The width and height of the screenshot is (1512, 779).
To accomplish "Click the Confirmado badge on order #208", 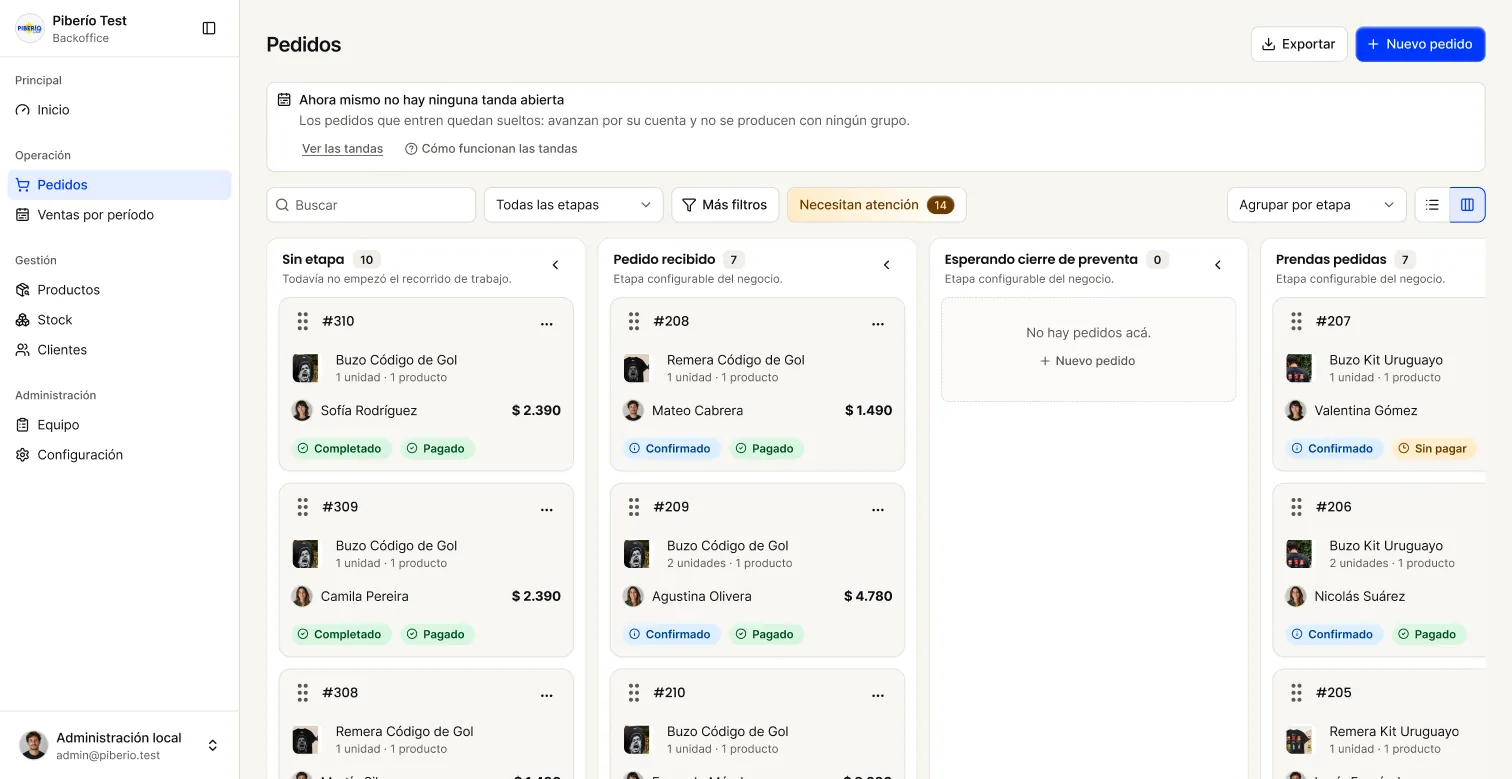I will point(671,449).
